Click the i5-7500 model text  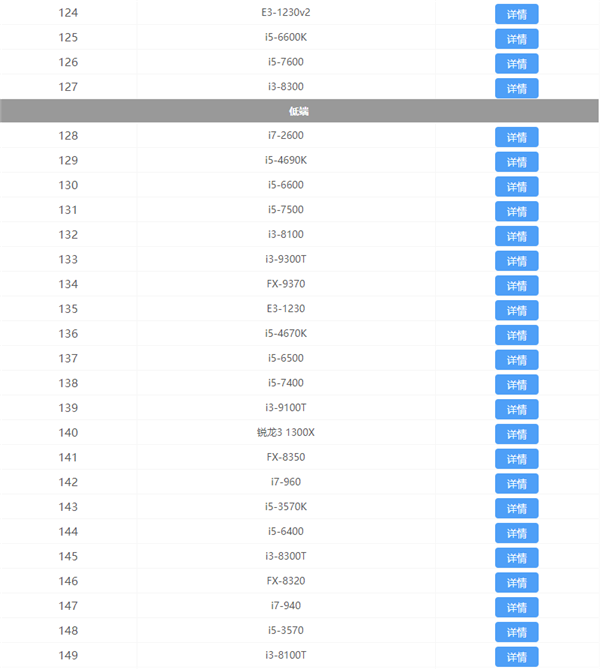point(285,210)
